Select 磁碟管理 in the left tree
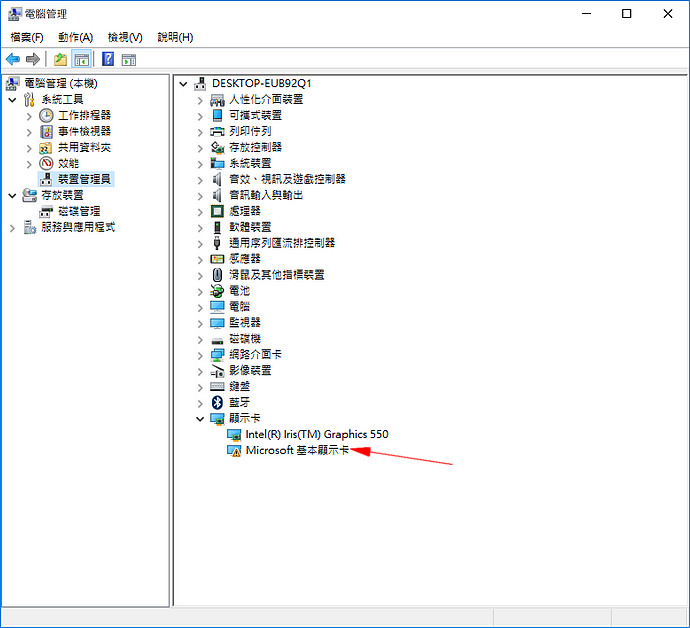 point(79,211)
